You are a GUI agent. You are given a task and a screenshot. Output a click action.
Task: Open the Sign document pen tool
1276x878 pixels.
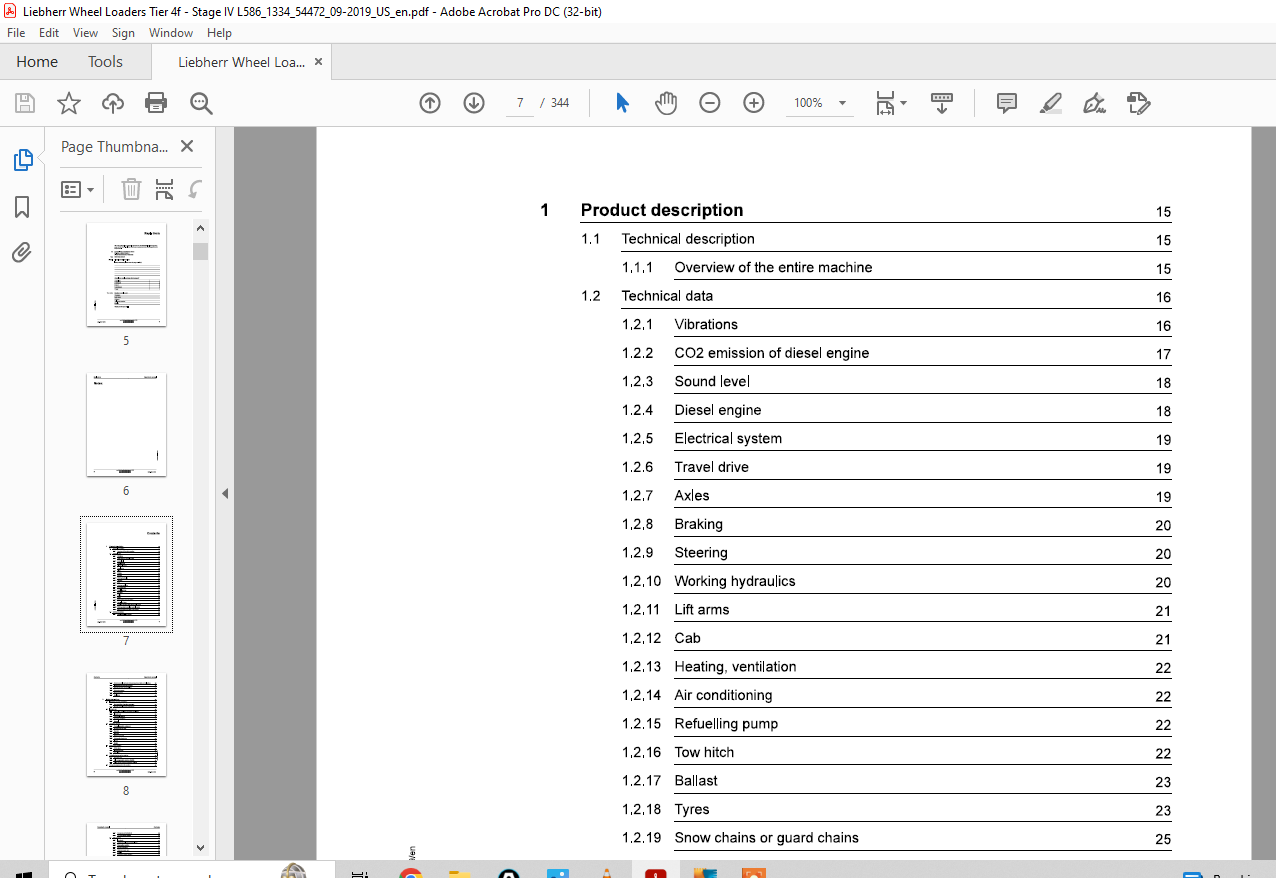[x=1094, y=103]
